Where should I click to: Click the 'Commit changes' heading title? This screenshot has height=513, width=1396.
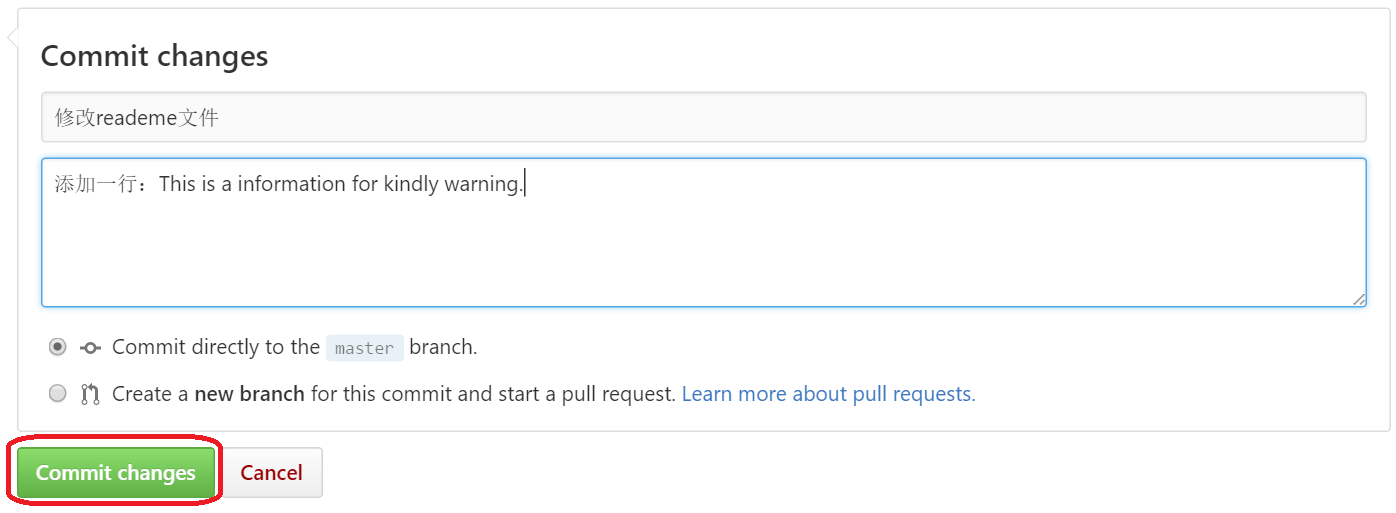pos(154,56)
